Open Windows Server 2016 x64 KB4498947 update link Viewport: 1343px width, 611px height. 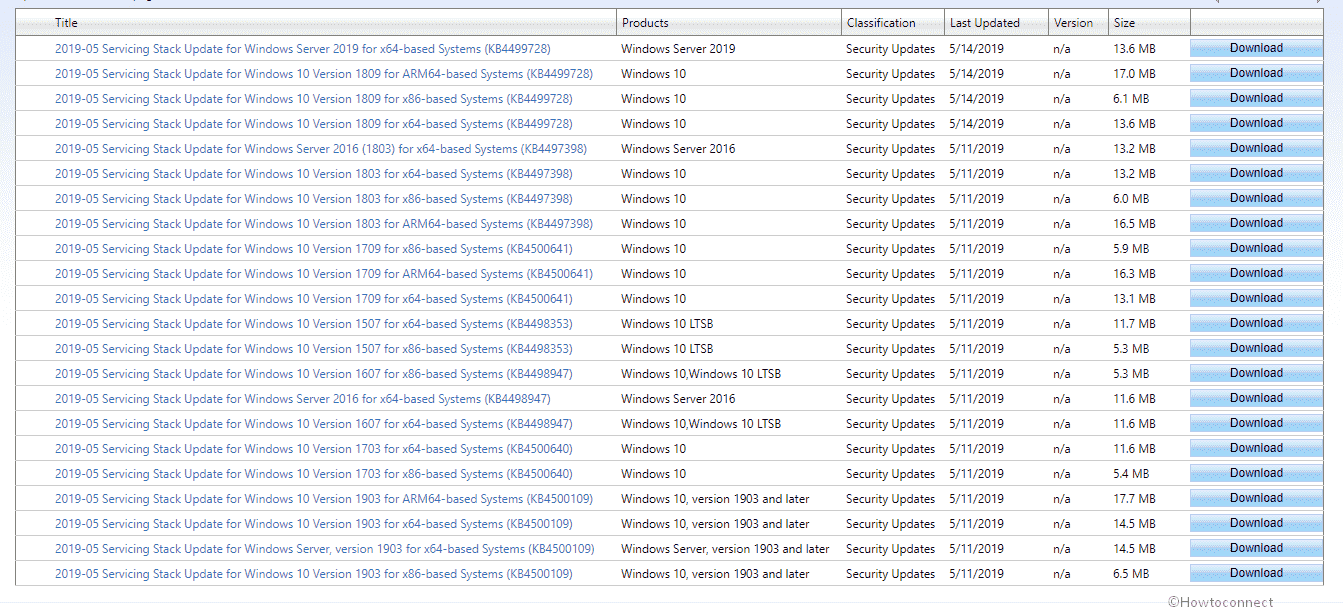[303, 399]
